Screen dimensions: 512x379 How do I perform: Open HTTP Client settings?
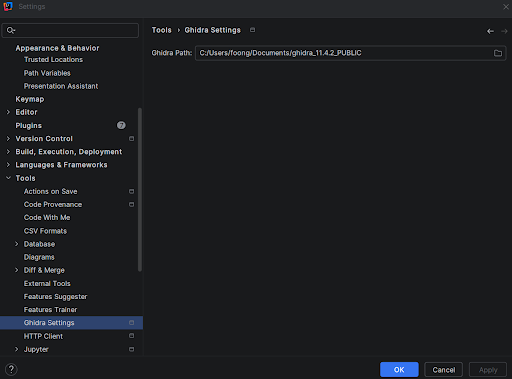coord(43,336)
